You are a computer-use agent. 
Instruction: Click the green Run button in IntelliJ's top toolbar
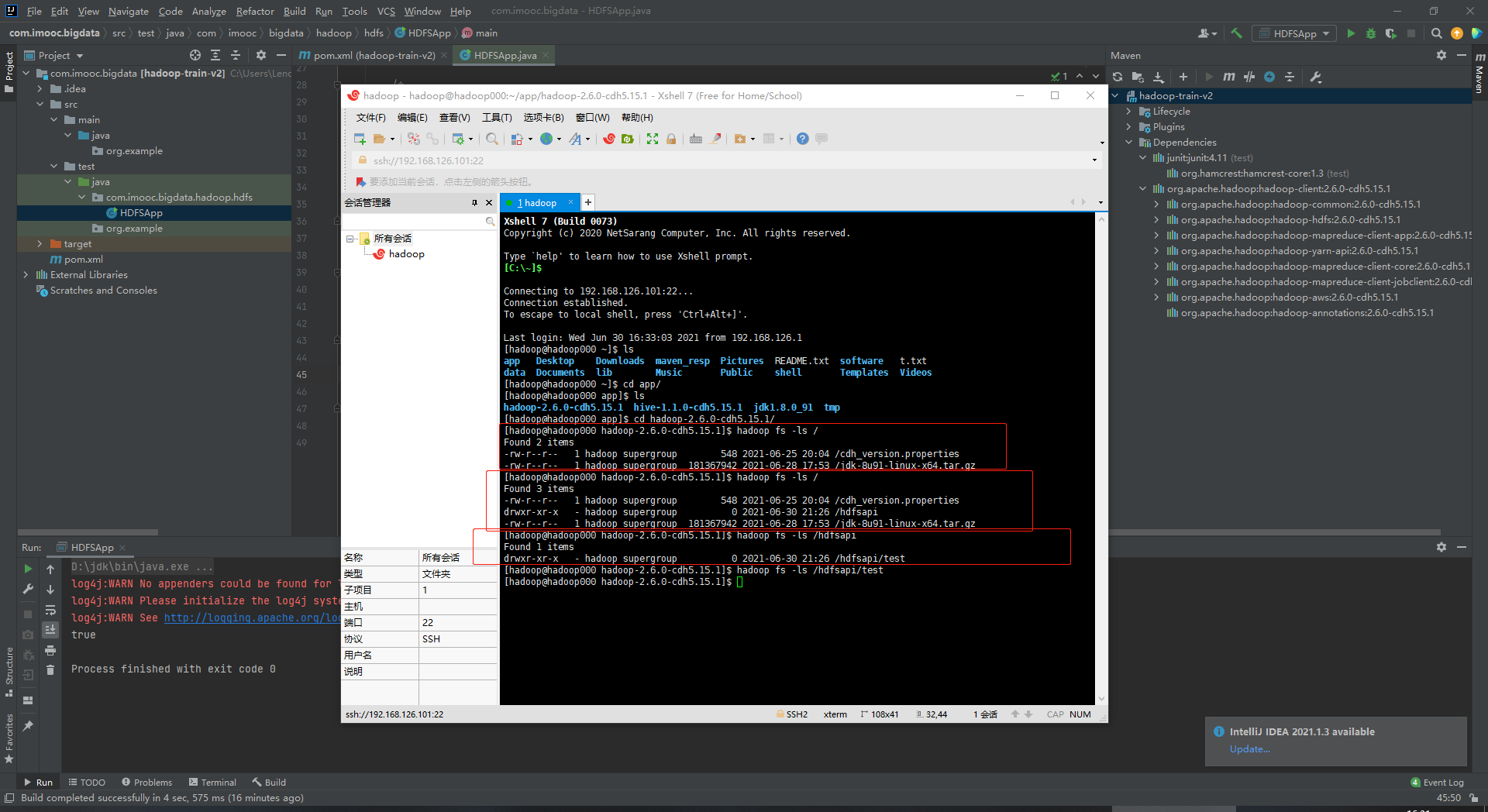pyautogui.click(x=1351, y=33)
